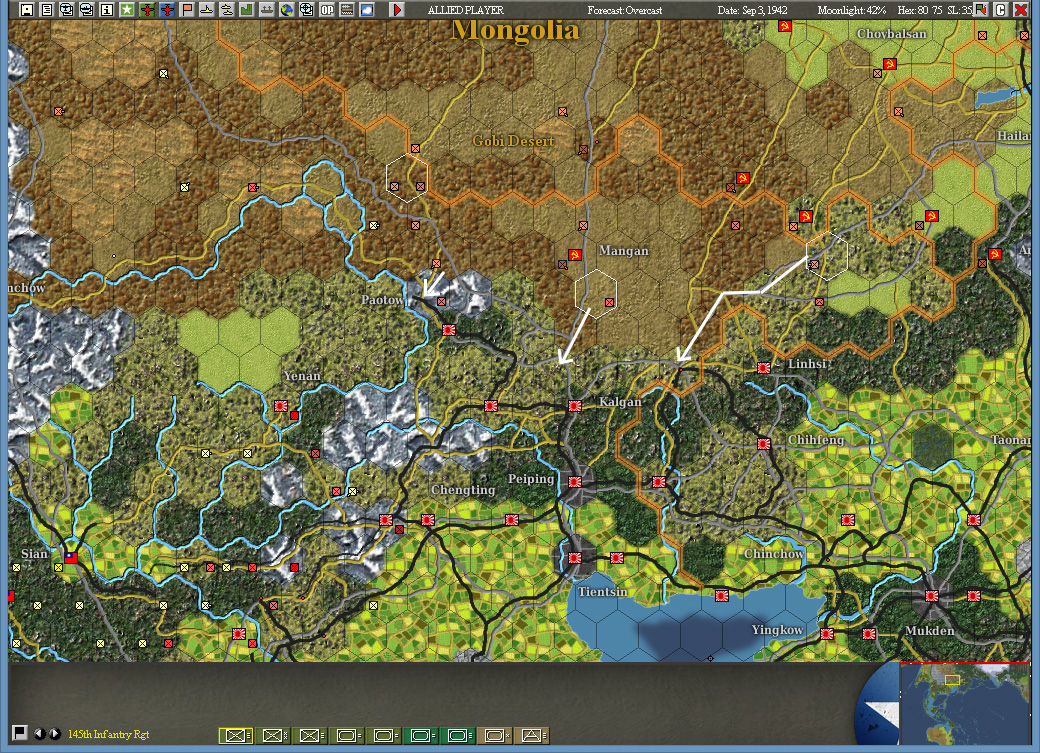This screenshot has height=753, width=1040.
Task: Click the green factory industry icon
Action: click(247, 9)
